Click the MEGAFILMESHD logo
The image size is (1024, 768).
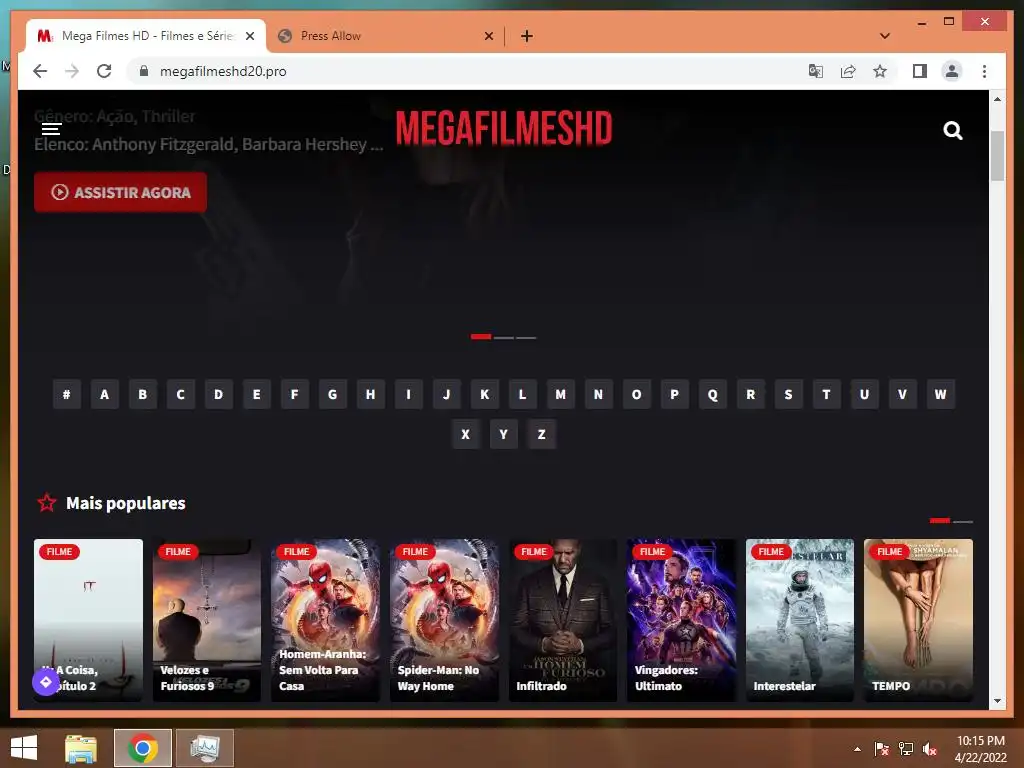click(504, 127)
